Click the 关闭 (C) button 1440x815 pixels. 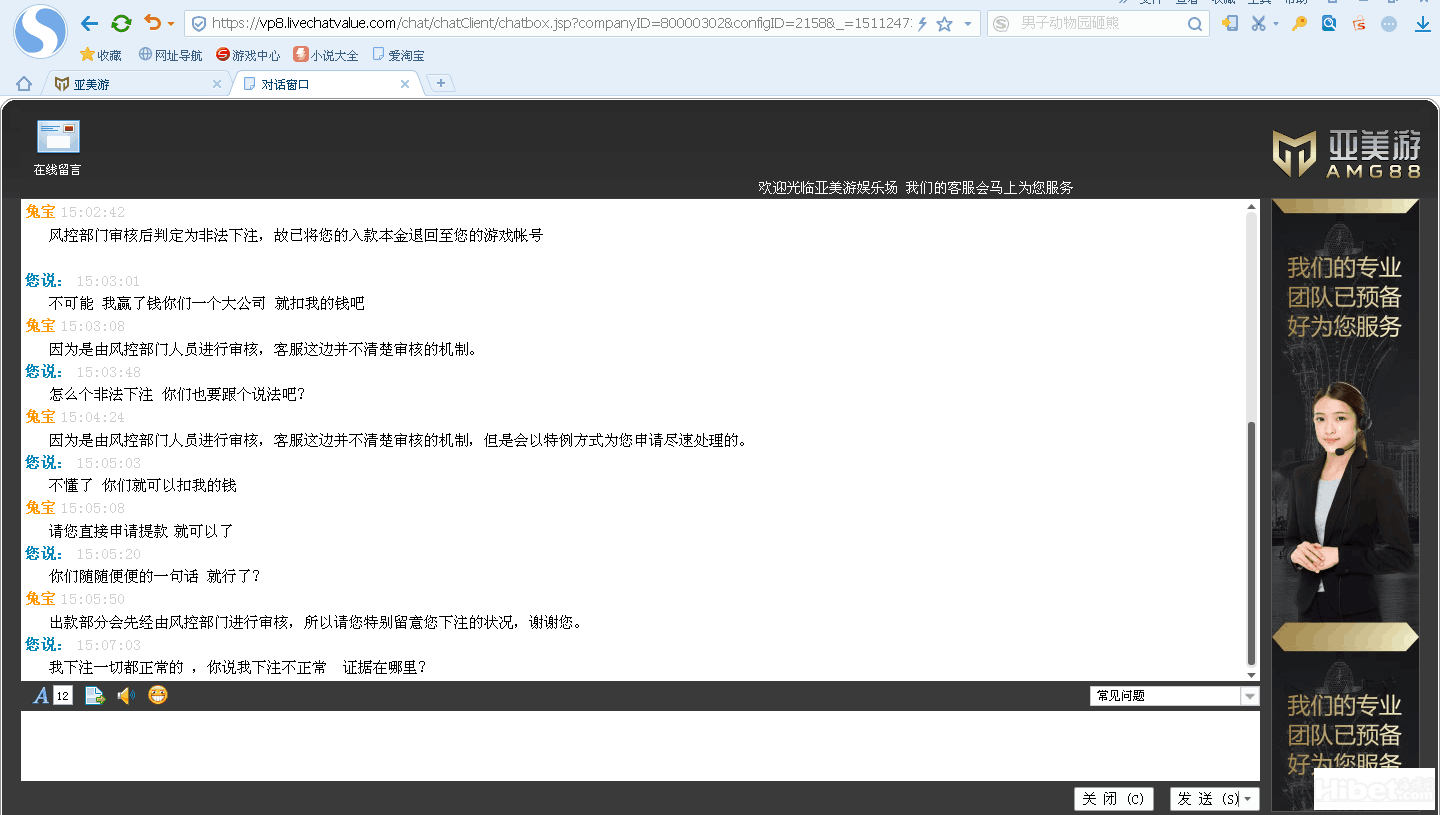(x=1113, y=799)
